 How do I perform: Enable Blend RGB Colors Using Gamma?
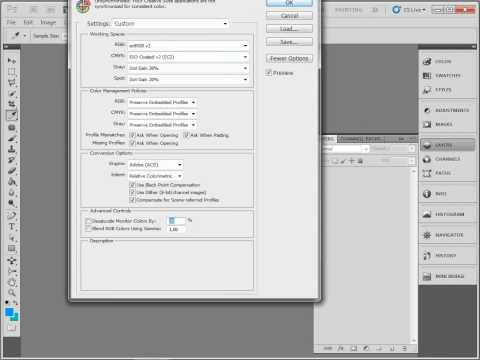click(x=88, y=229)
